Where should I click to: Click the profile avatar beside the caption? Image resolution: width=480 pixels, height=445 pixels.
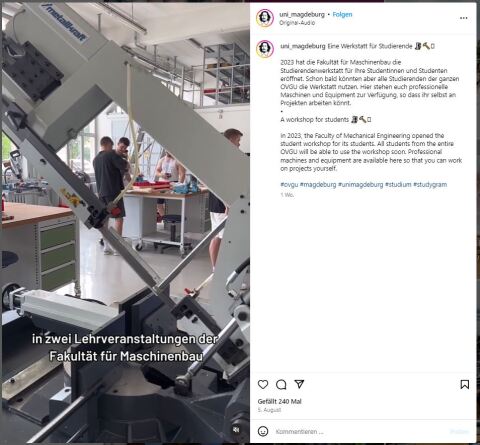pyautogui.click(x=265, y=49)
